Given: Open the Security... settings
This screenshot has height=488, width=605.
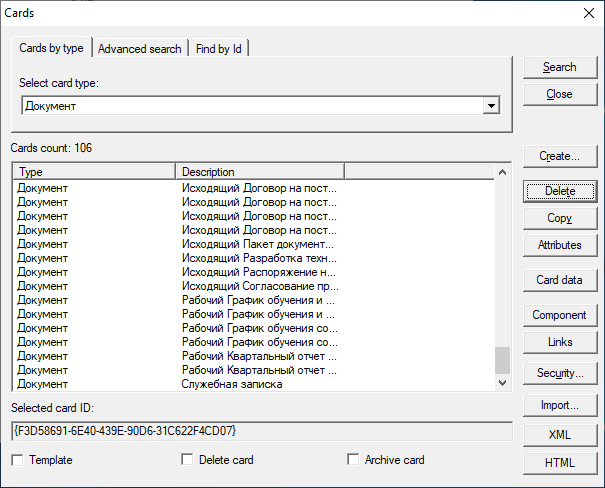Looking at the screenshot, I should [559, 373].
